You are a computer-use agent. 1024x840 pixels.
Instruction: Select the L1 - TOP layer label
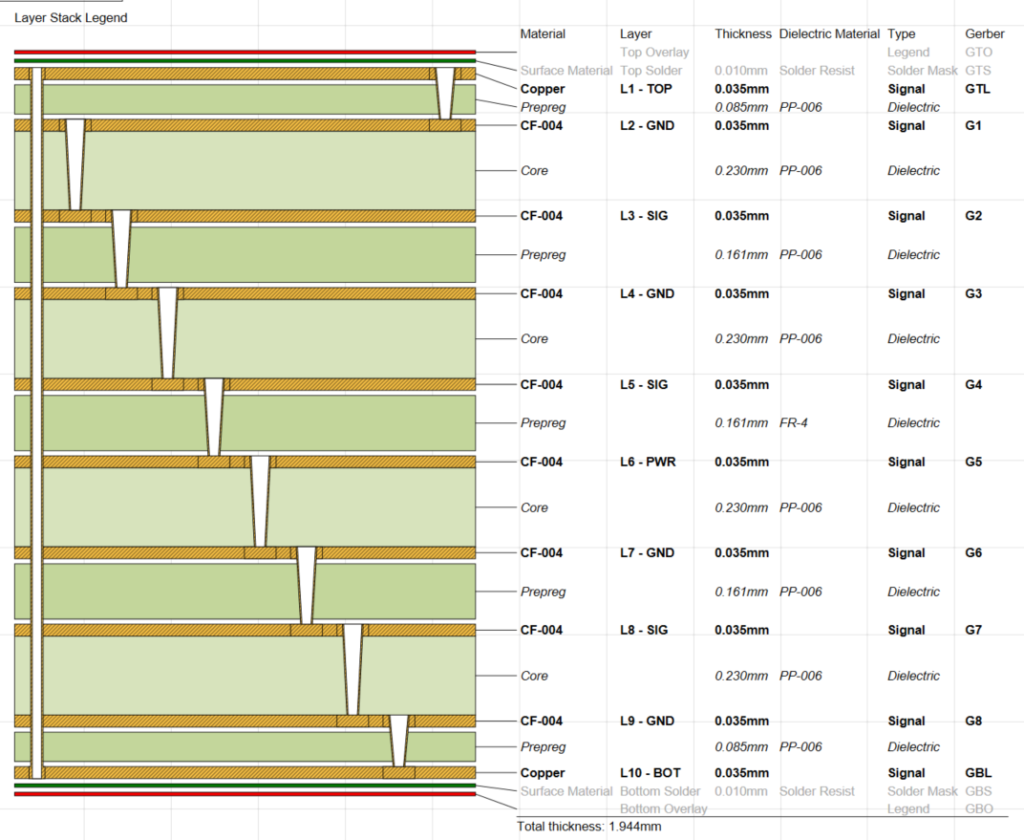click(x=645, y=89)
